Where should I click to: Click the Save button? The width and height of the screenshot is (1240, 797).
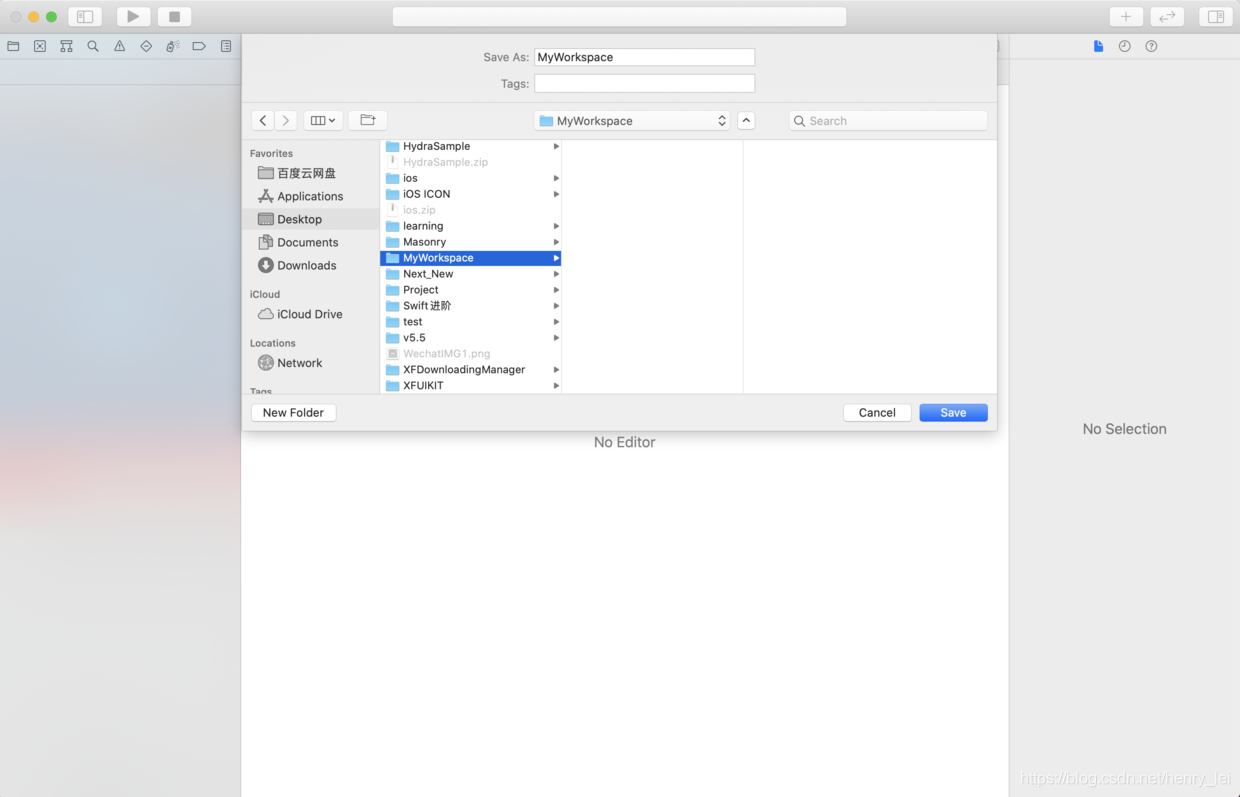(x=953, y=412)
